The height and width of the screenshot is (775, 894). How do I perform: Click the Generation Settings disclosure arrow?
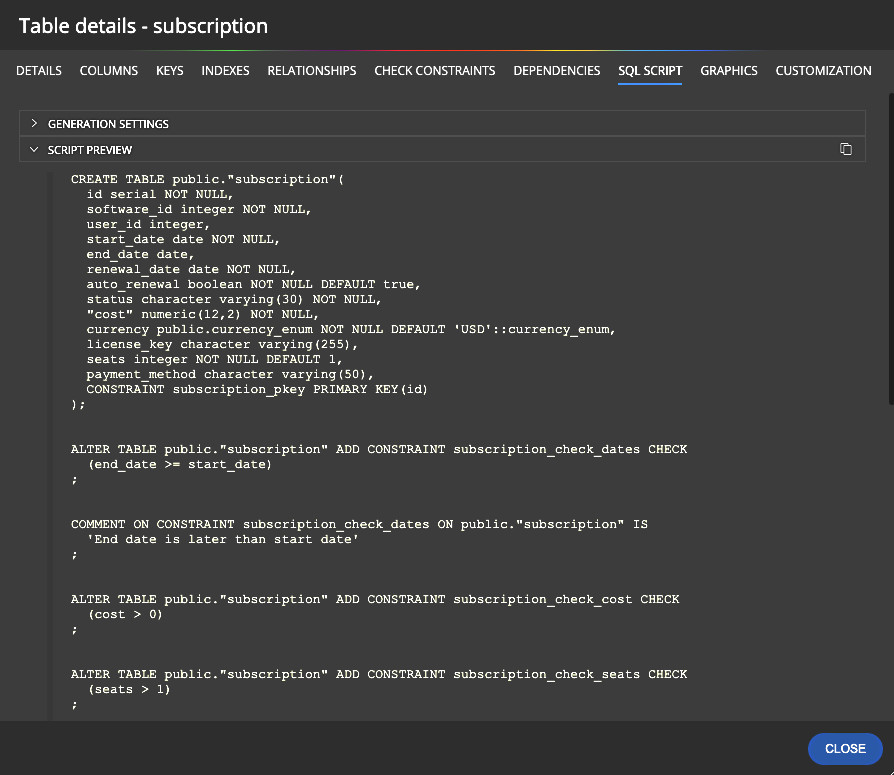pos(33,124)
